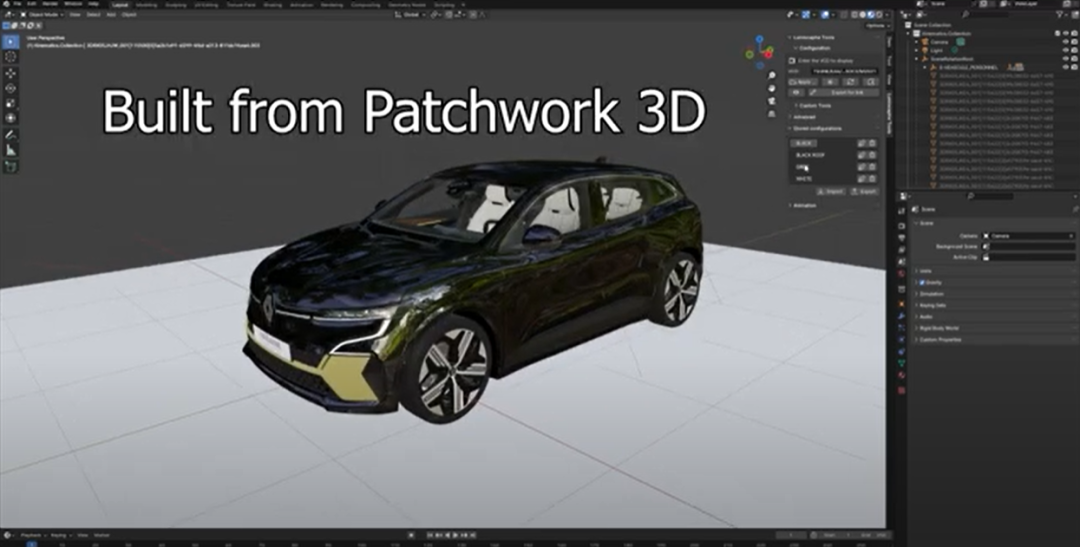This screenshot has height=547, width=1080.
Task: Select the Measure ruler tool
Action: [10, 150]
